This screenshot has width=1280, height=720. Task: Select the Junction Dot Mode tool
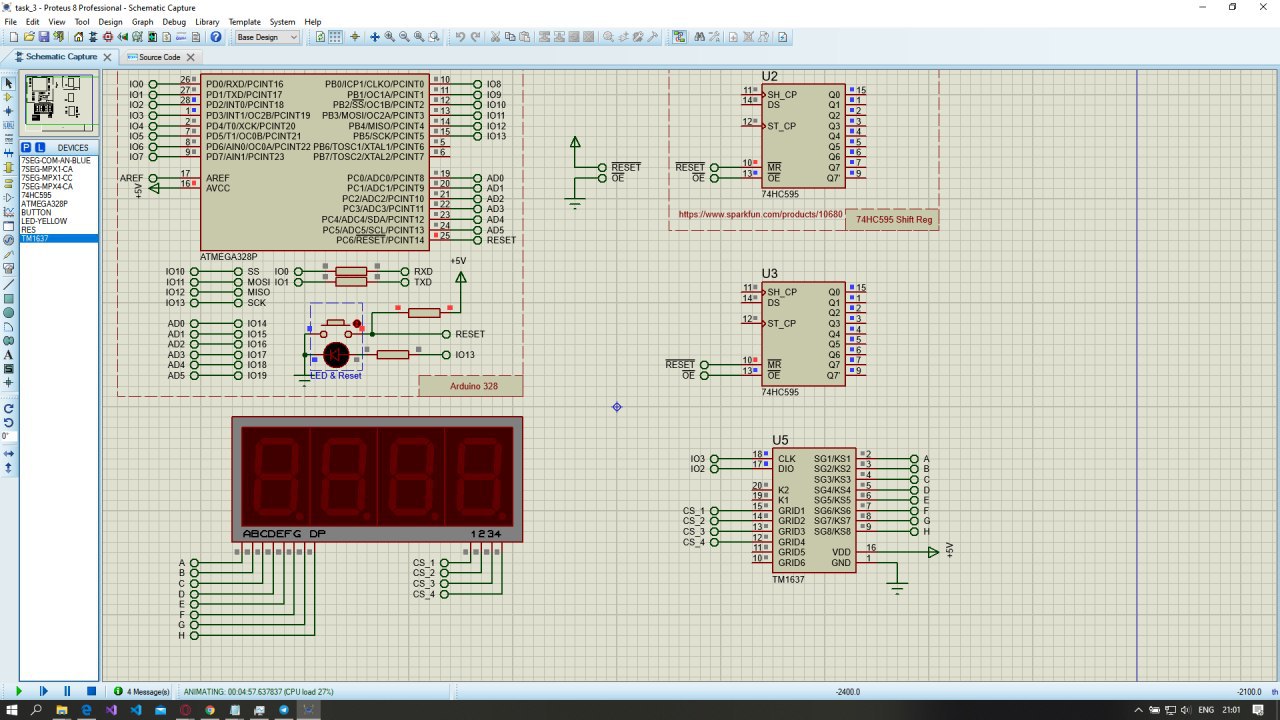click(9, 111)
